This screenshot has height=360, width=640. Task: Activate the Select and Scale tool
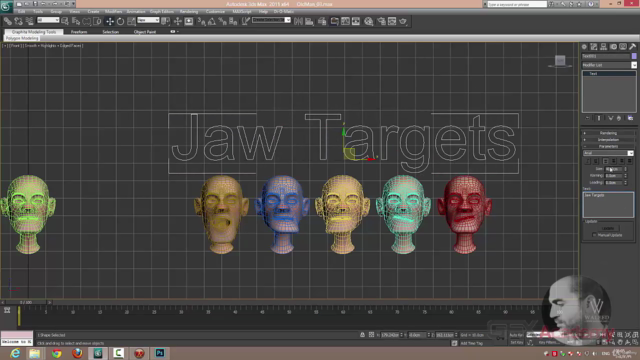pyautogui.click(x=131, y=21)
